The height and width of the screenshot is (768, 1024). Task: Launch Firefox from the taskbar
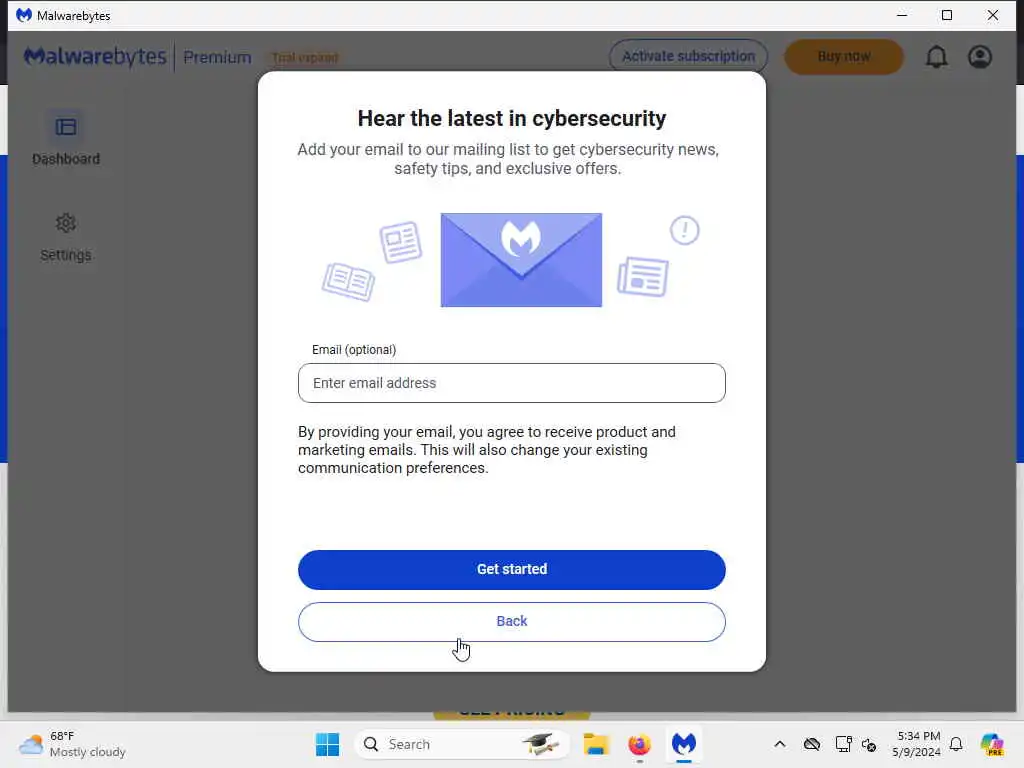(639, 744)
